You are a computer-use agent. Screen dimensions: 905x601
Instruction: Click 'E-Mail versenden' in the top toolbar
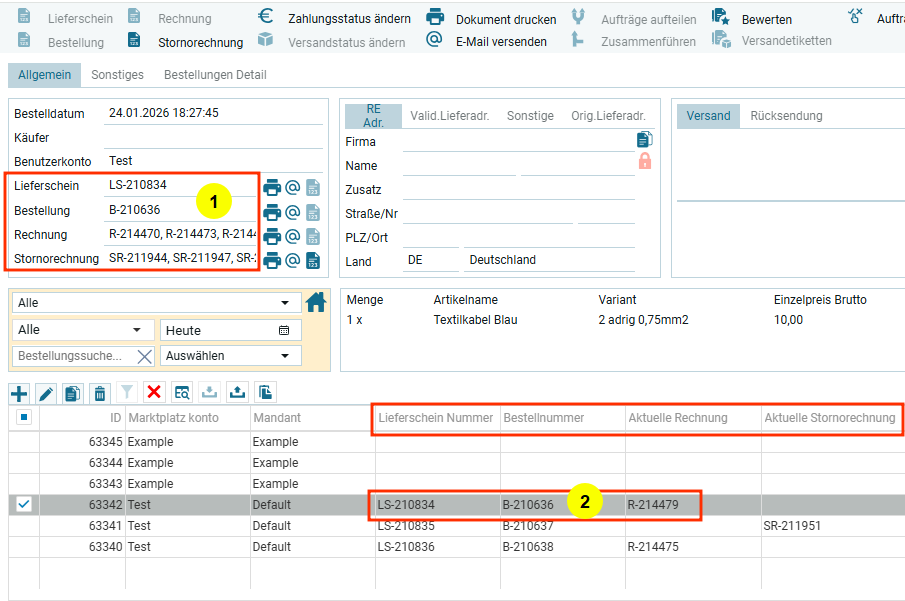(501, 42)
